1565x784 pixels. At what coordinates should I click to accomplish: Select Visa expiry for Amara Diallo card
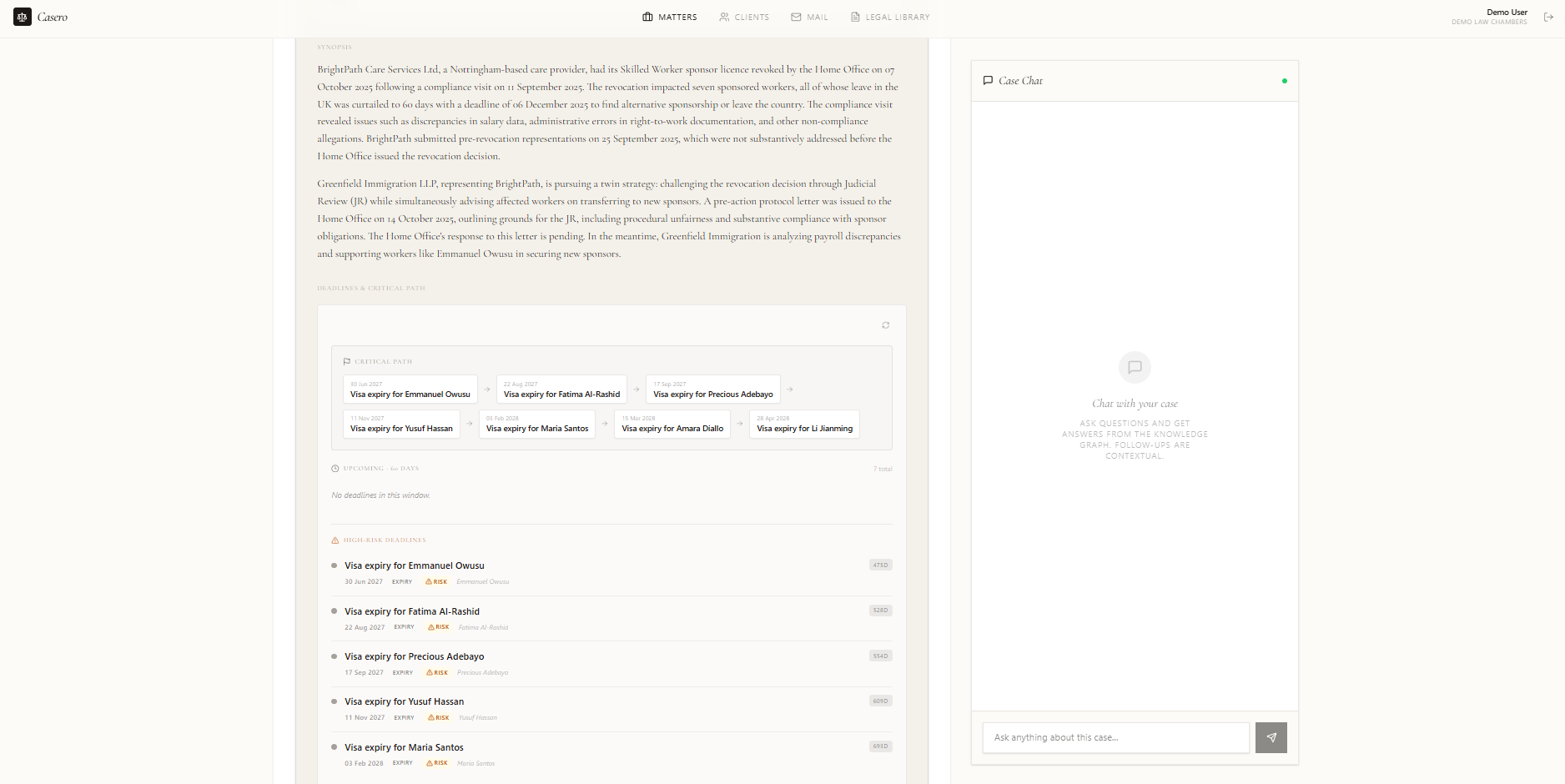[672, 424]
